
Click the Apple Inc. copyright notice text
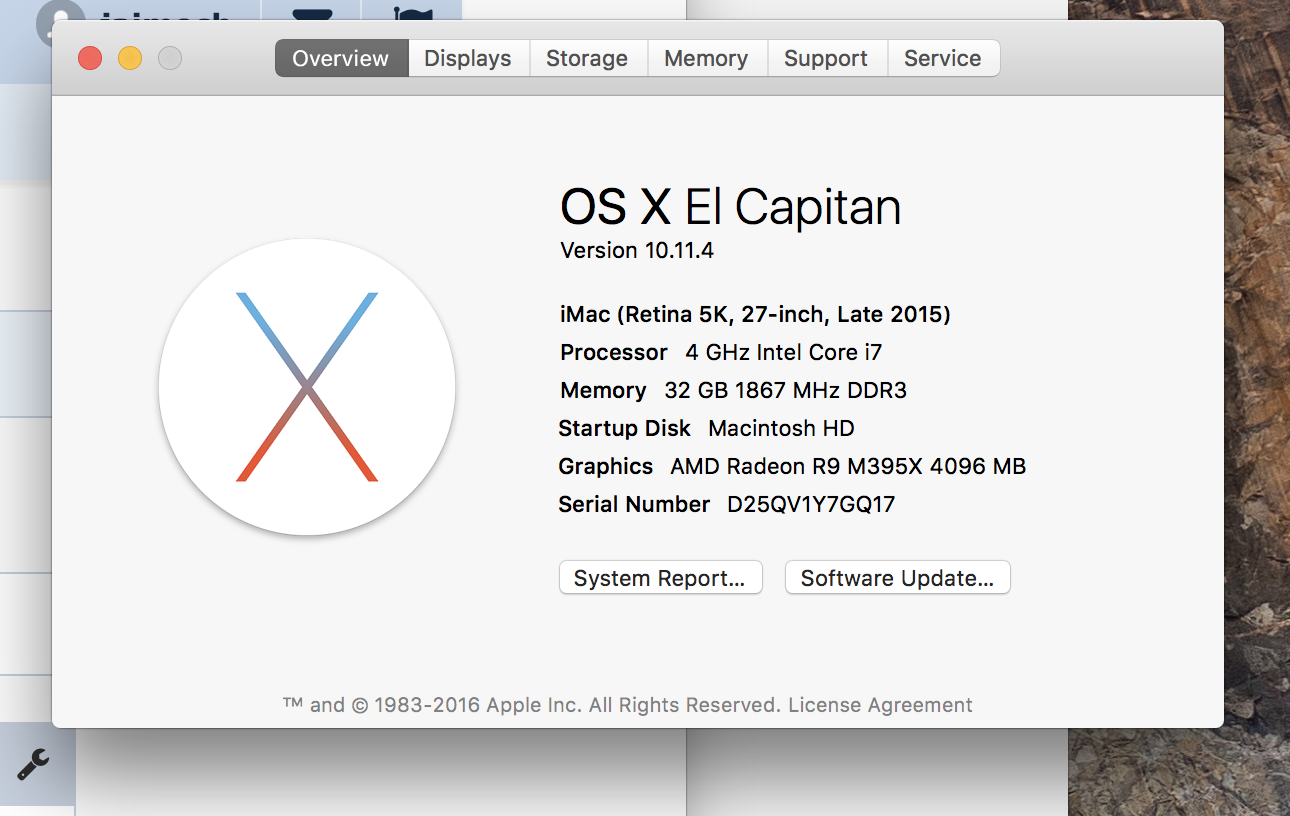point(534,705)
